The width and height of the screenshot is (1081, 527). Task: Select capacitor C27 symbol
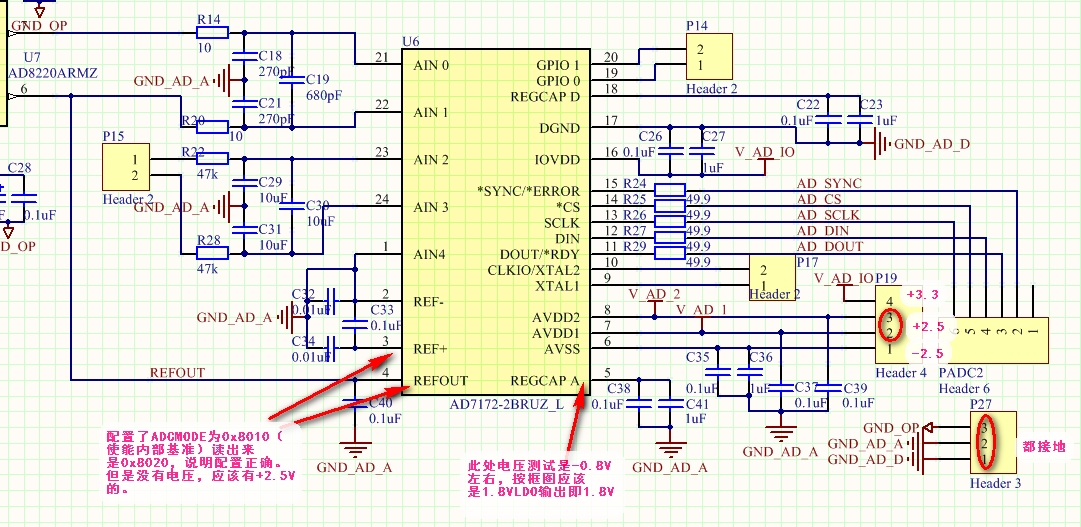tap(701, 151)
